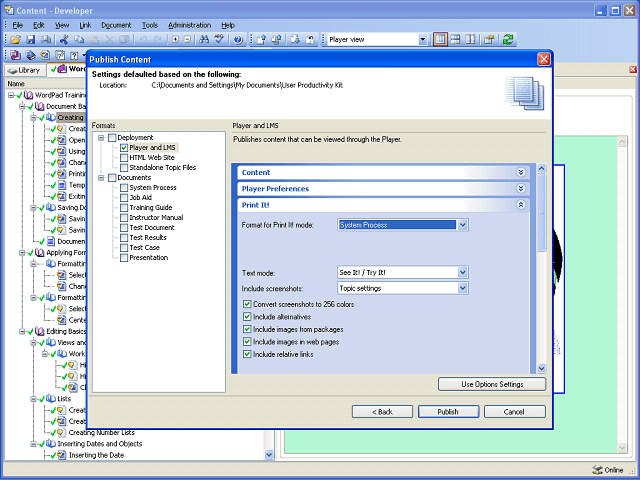640x480 pixels.
Task: Collapse the Deployment tree node
Action: tap(101, 138)
